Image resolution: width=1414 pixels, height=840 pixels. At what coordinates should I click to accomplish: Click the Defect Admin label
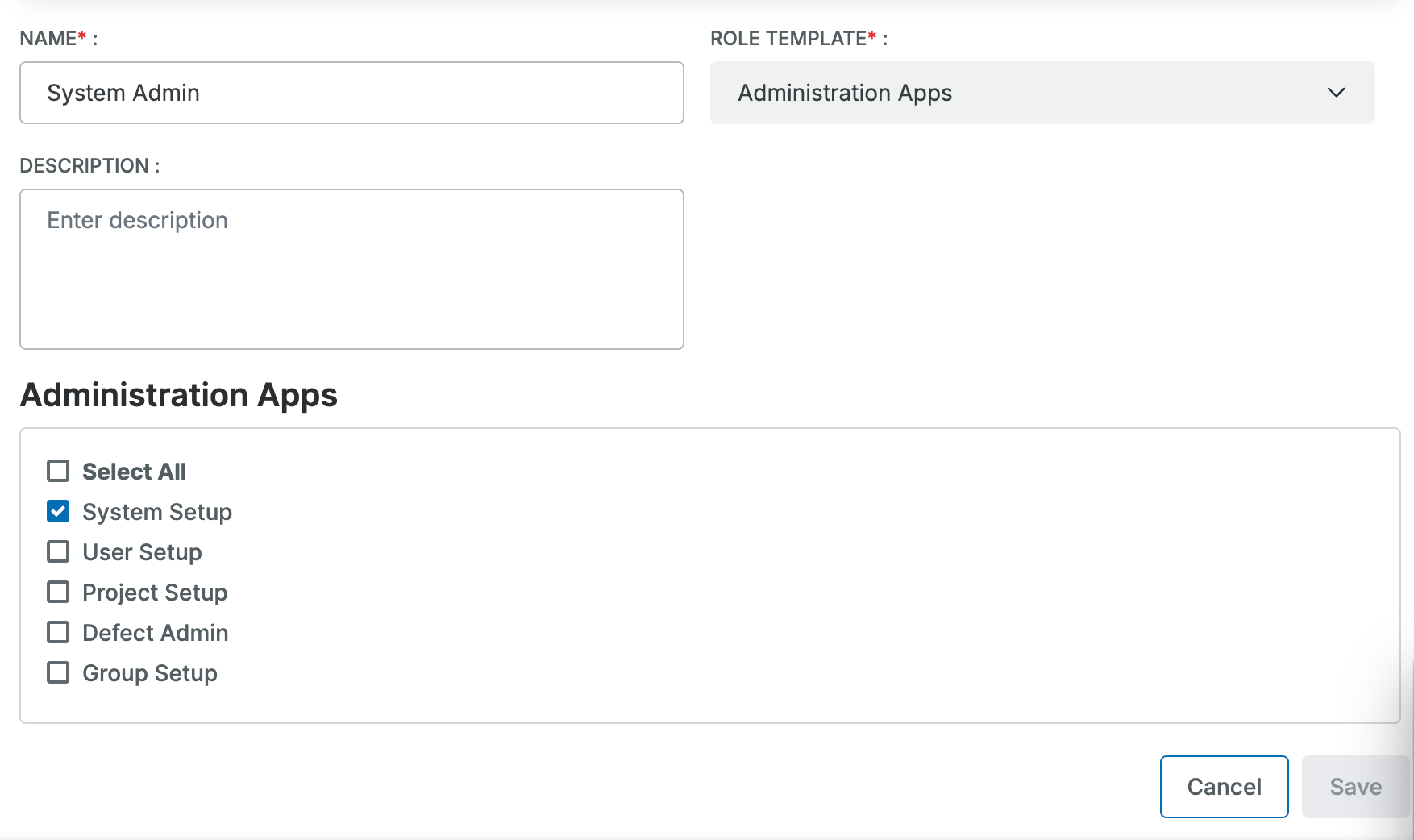(x=155, y=632)
